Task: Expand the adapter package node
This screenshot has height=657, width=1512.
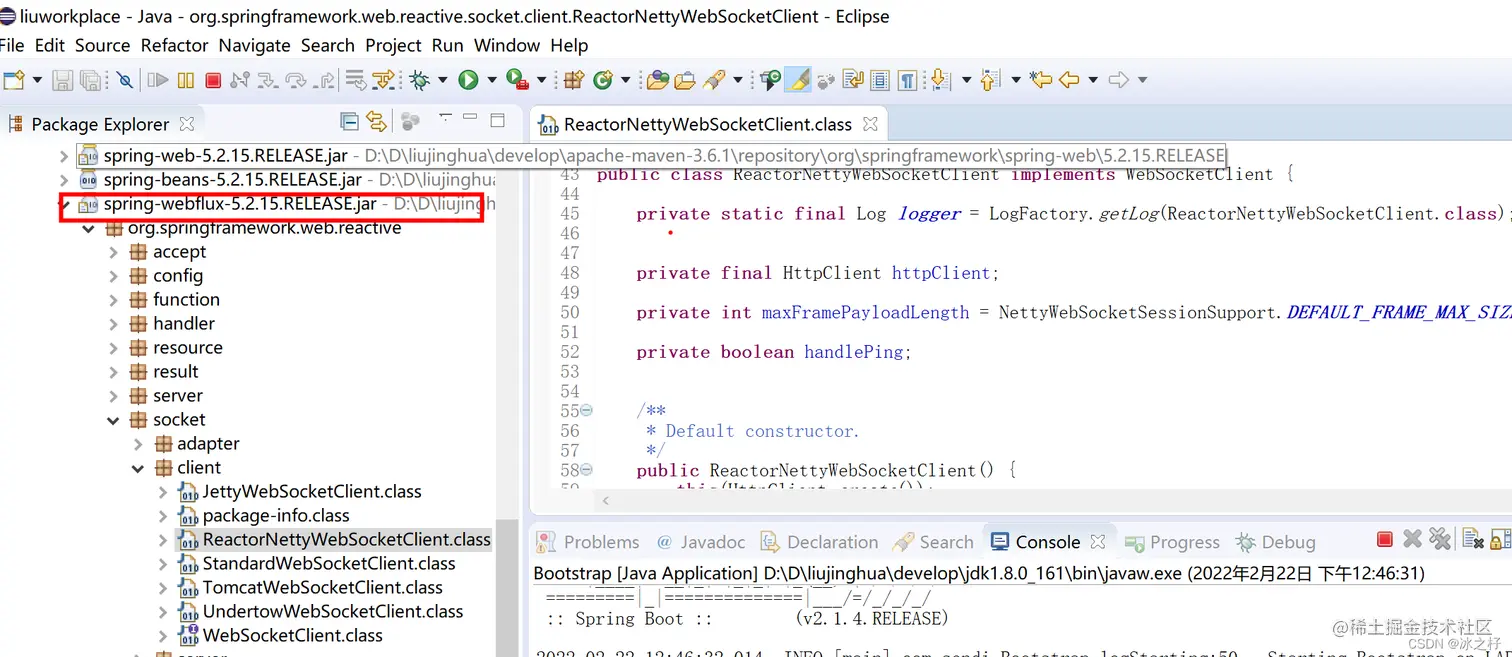Action: tap(138, 444)
